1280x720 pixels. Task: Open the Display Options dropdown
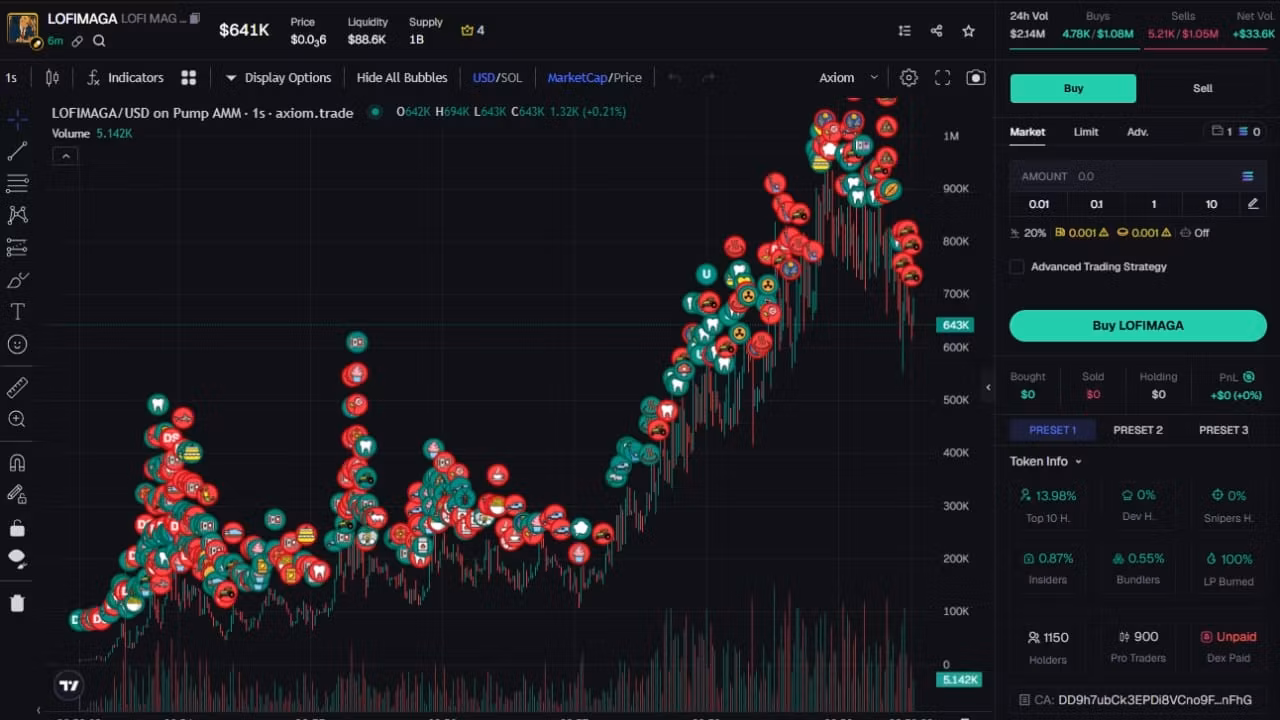278,78
